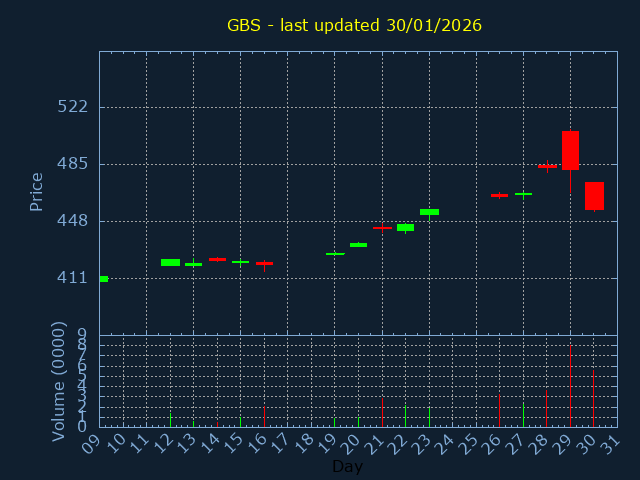The width and height of the screenshot is (640, 480).
Task: Click the red volume bar on day 16
Action: point(264,415)
